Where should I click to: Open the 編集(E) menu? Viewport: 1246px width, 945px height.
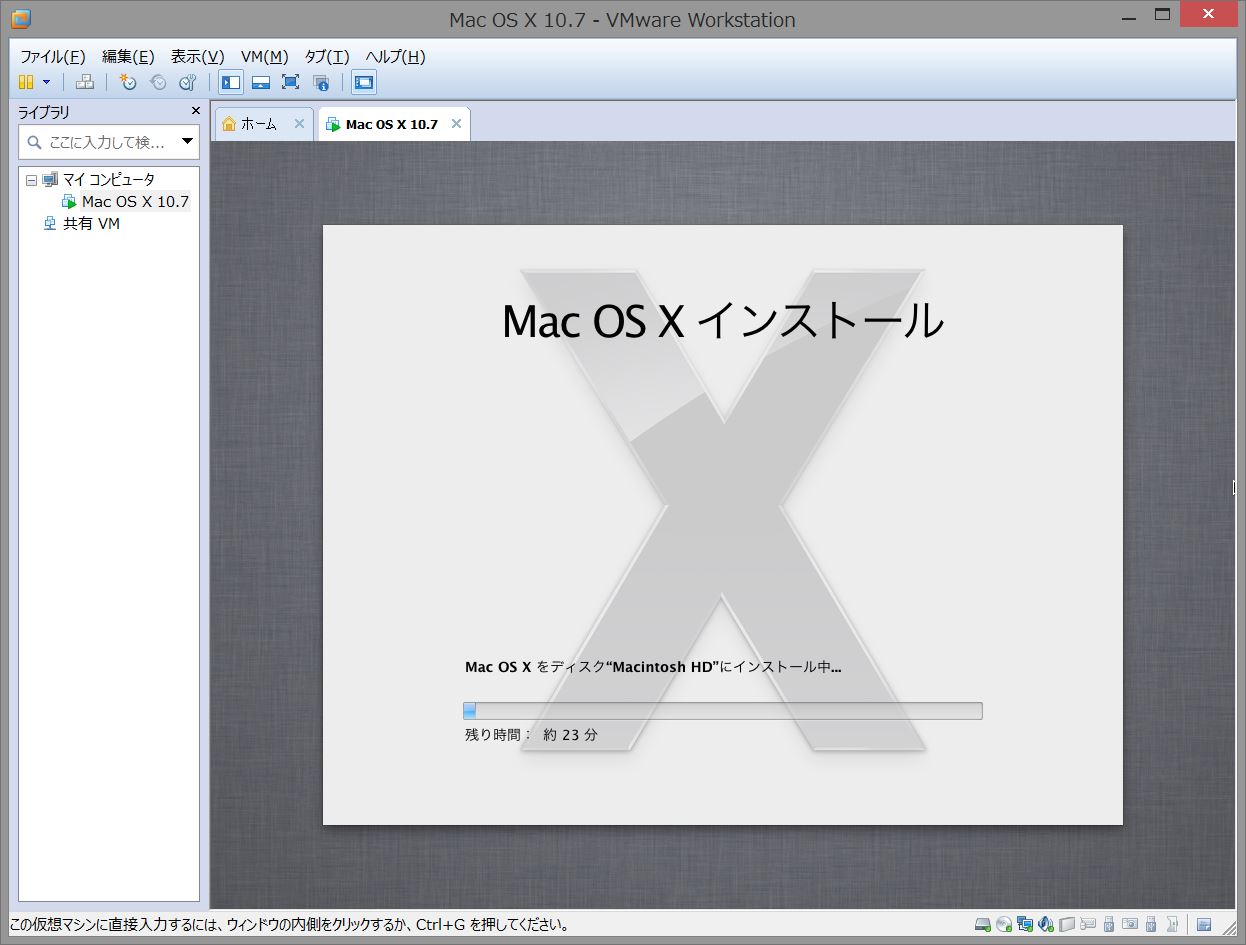point(128,56)
